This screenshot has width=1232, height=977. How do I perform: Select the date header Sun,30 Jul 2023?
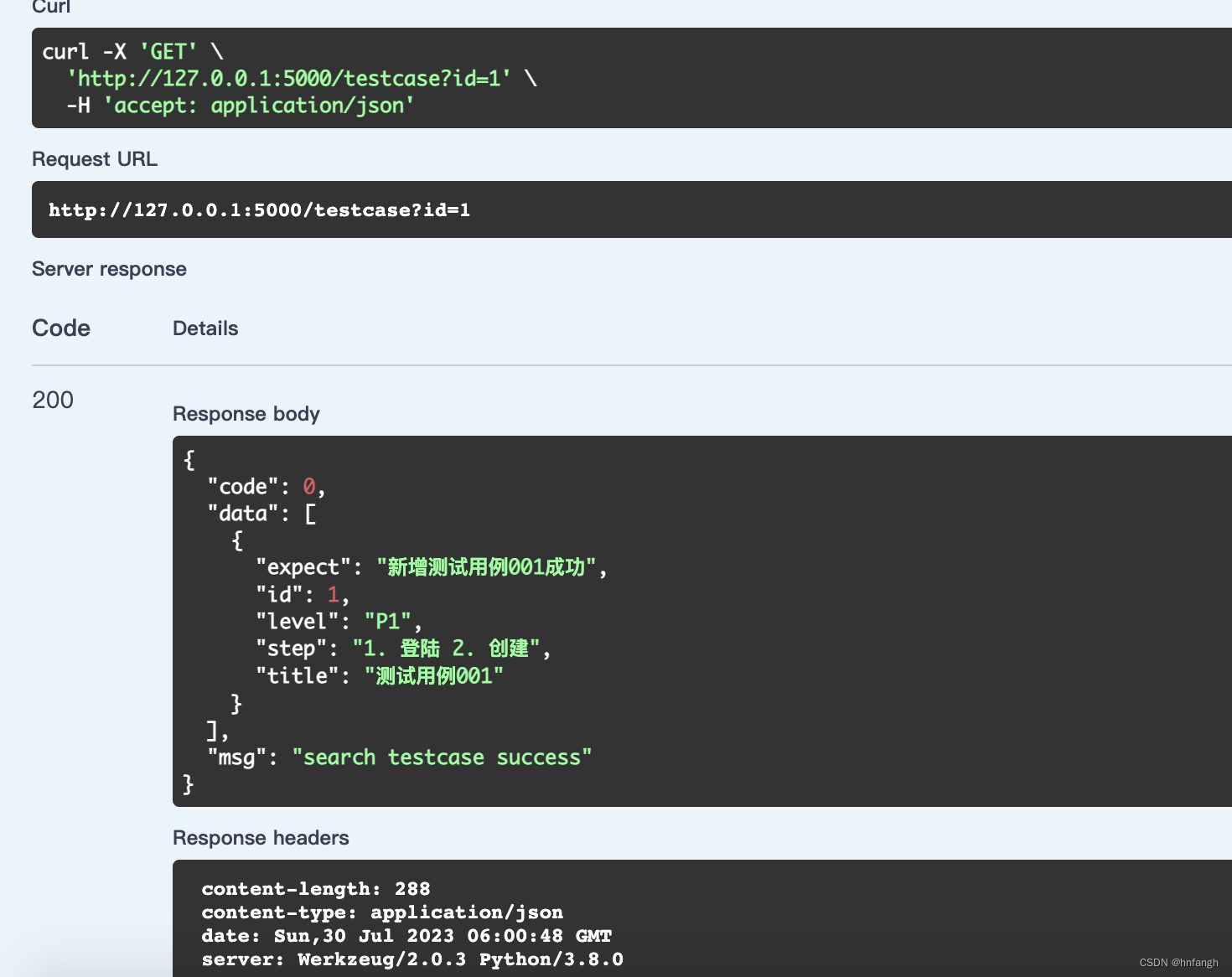click(406, 936)
